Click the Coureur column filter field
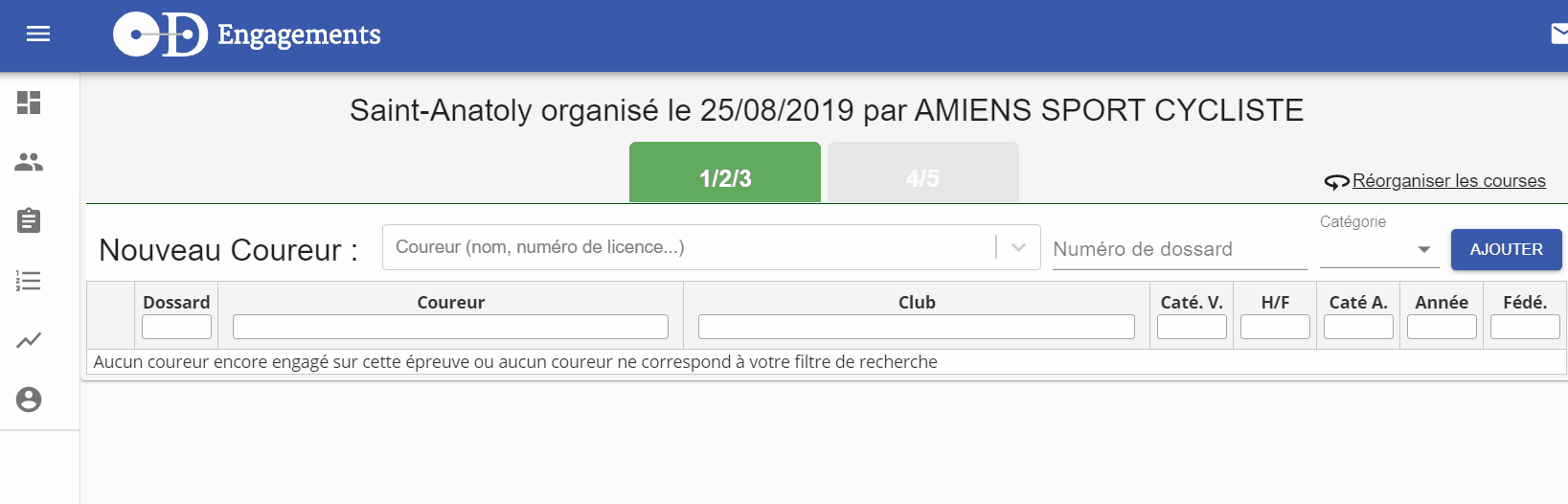The image size is (1568, 504). point(450,327)
